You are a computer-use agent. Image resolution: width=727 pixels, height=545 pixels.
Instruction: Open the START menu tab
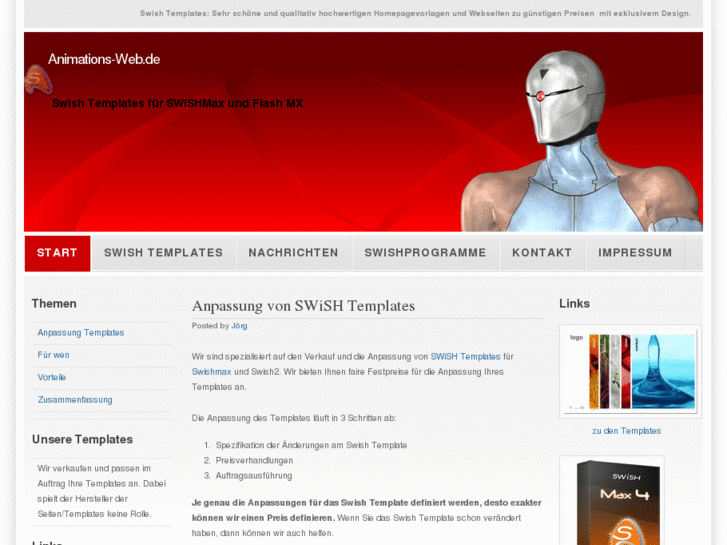tap(57, 253)
